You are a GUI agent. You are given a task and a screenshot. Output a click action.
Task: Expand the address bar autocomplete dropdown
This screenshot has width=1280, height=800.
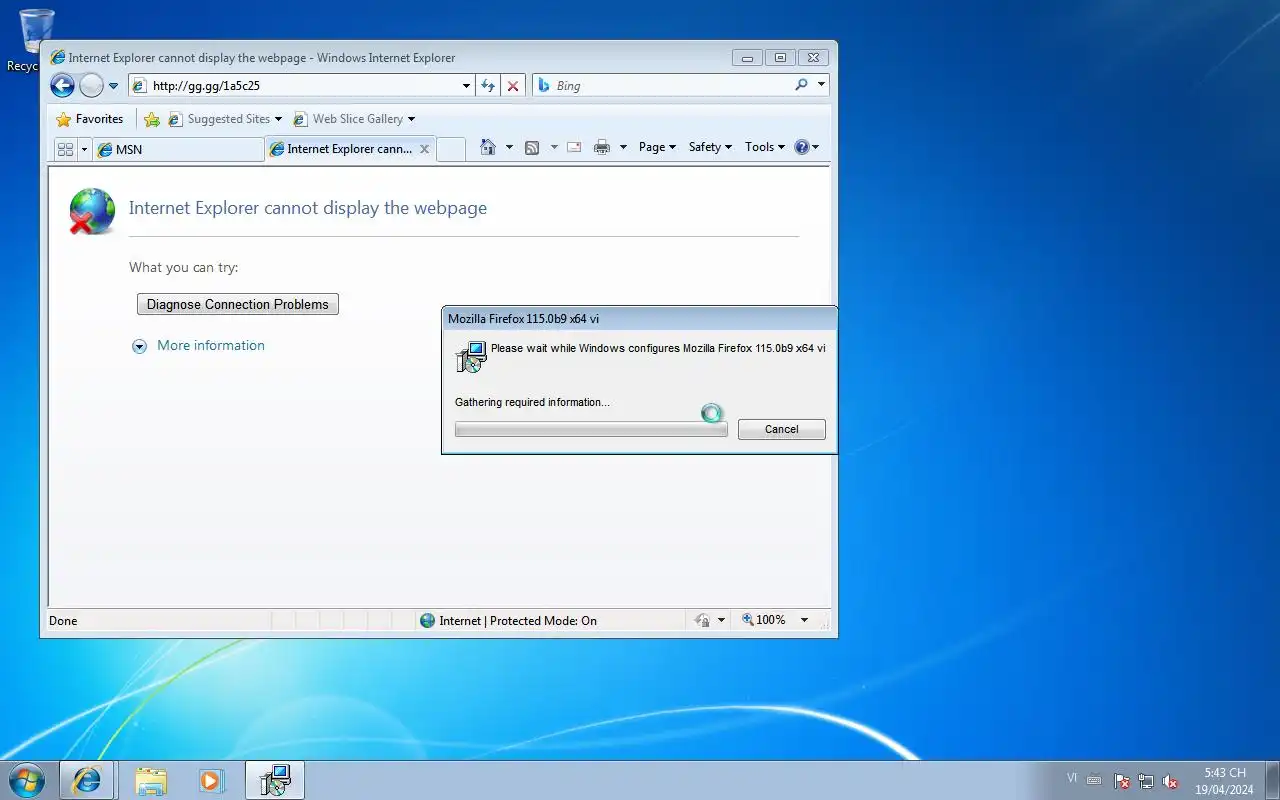(x=466, y=86)
